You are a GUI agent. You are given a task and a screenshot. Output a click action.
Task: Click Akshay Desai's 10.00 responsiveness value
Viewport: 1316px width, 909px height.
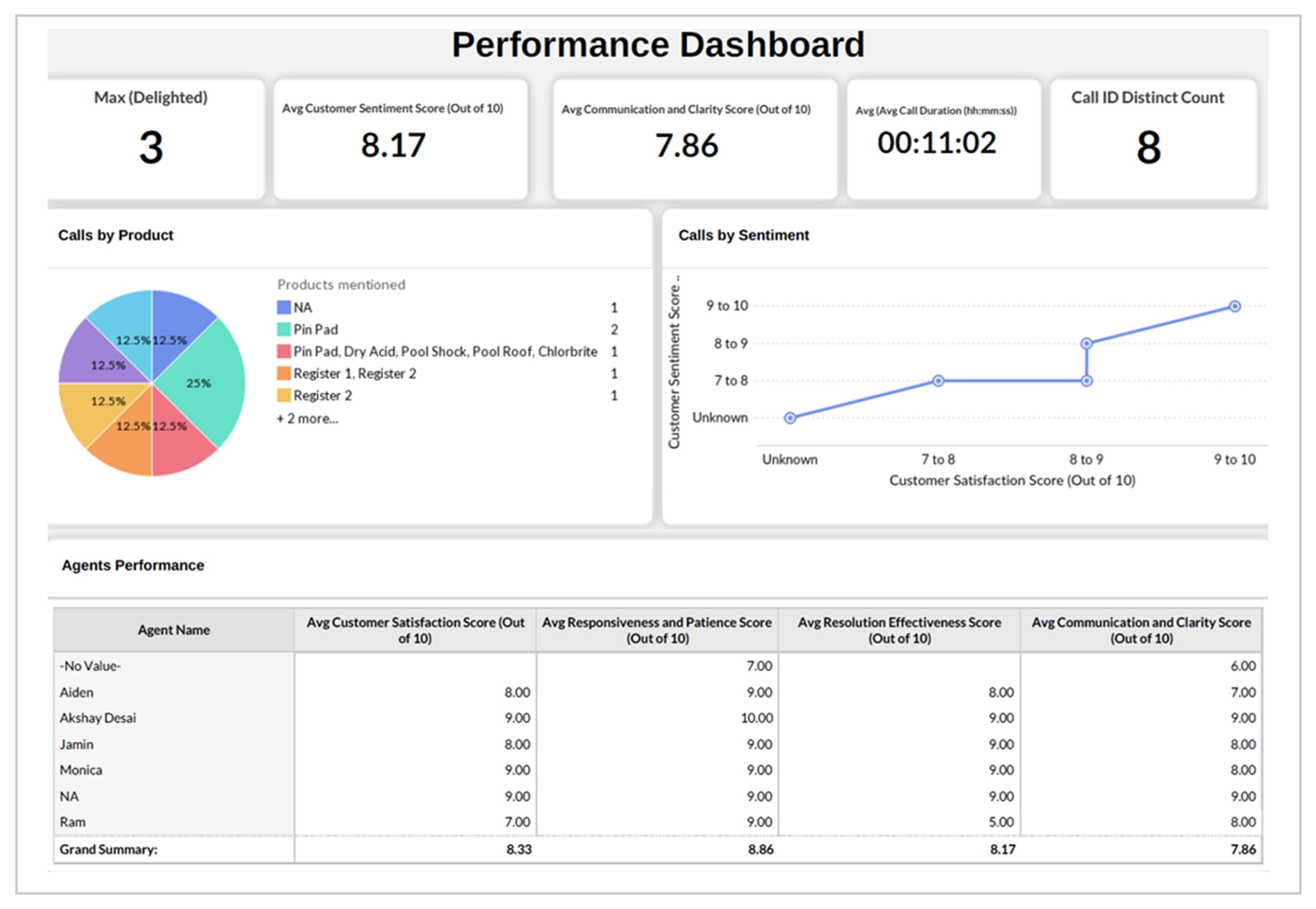coord(757,718)
